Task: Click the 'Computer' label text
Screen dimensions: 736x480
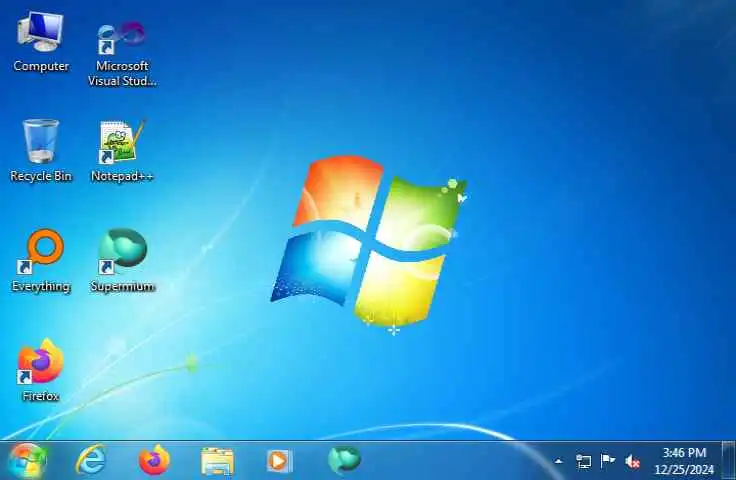Action: (x=41, y=66)
